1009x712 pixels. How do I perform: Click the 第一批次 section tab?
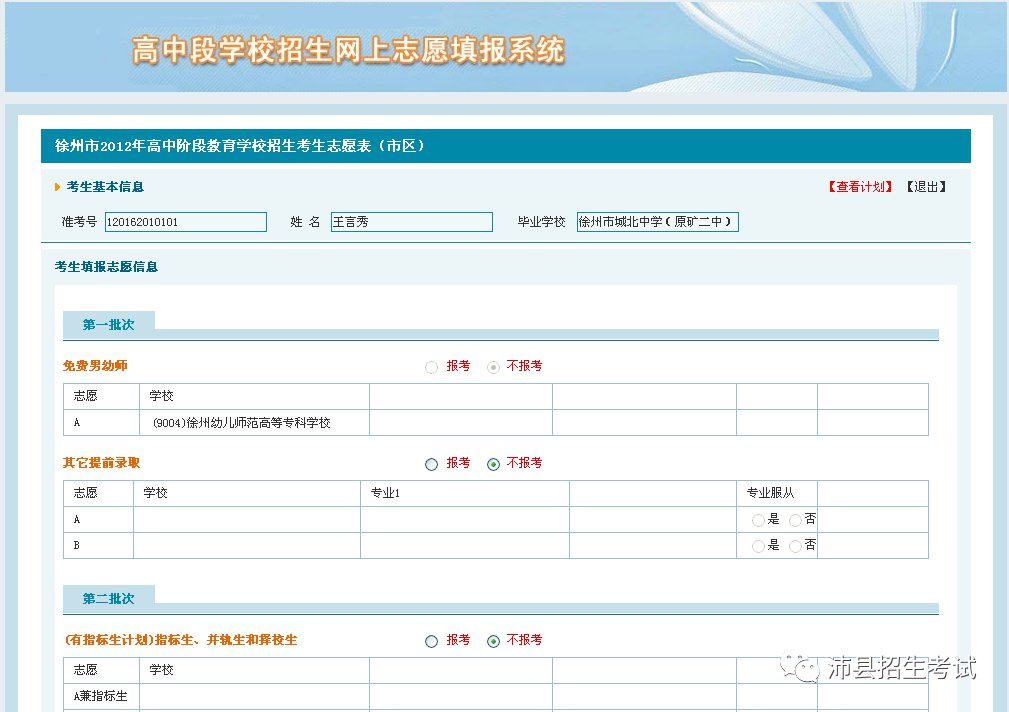pos(108,325)
